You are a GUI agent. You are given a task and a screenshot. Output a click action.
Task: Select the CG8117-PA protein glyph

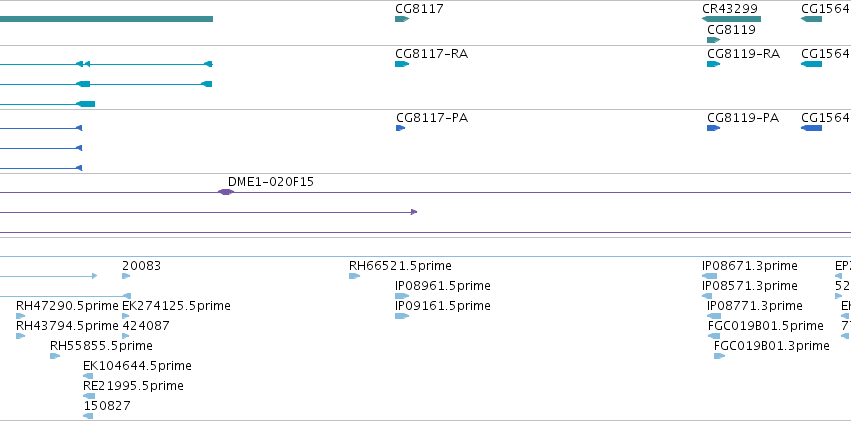click(401, 128)
